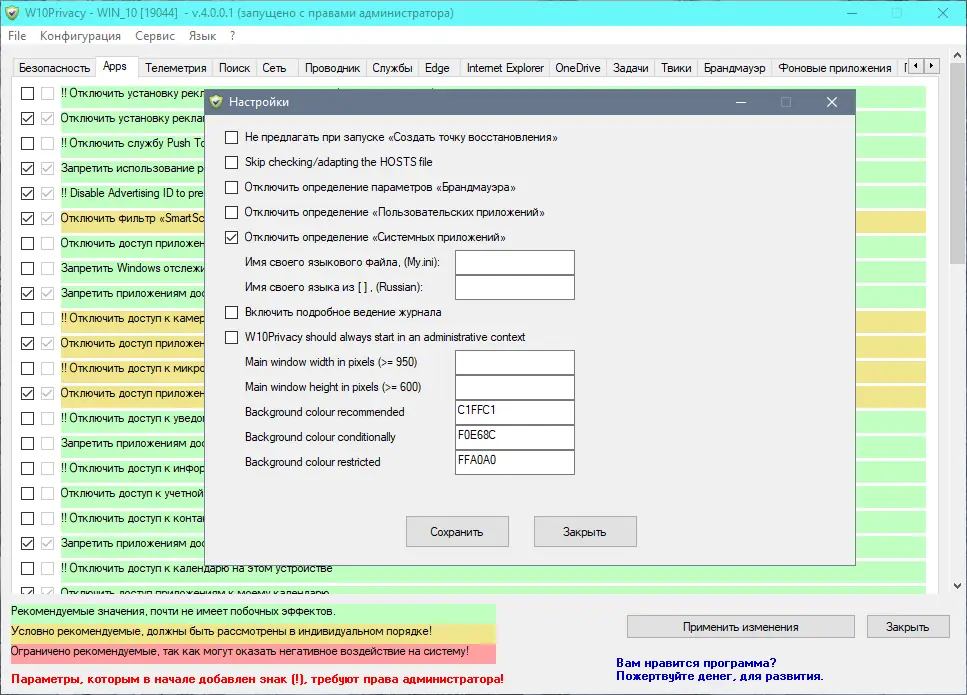The image size is (967, 695).
Task: Open the Язык menu
Action: pyautogui.click(x=202, y=36)
